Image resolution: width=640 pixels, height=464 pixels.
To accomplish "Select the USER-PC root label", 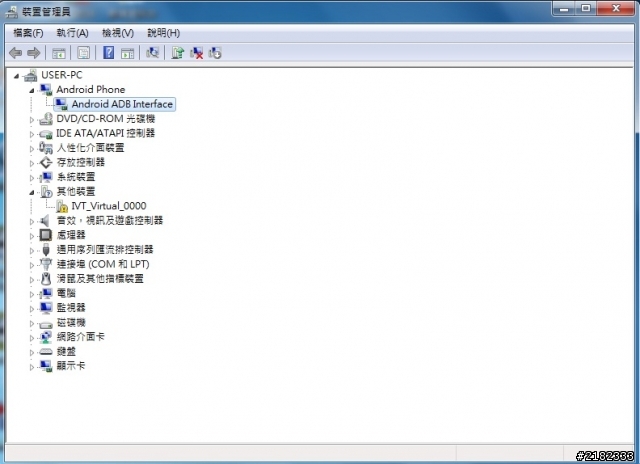I will pos(61,75).
